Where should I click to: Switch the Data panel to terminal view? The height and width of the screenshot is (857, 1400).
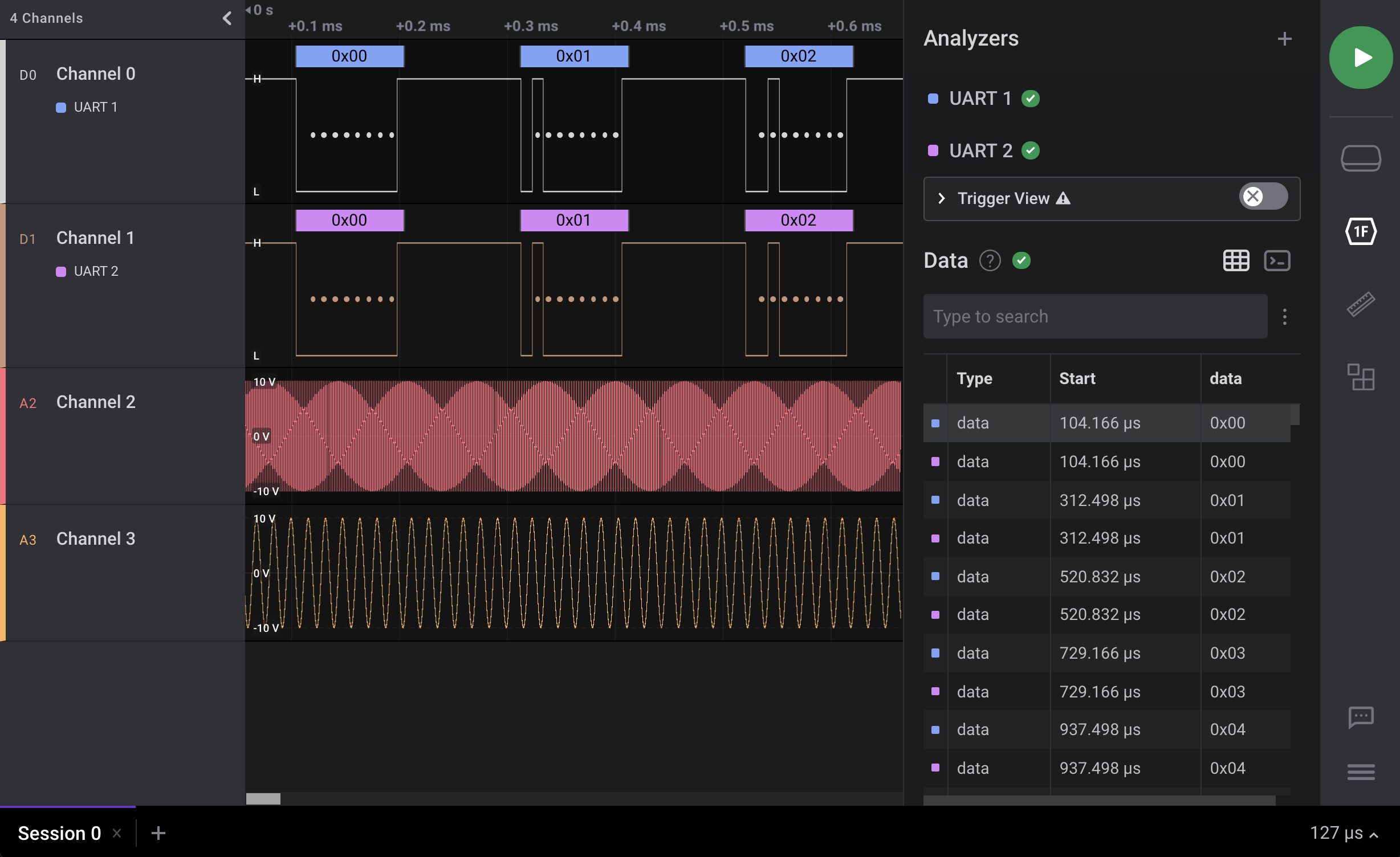coord(1277,260)
